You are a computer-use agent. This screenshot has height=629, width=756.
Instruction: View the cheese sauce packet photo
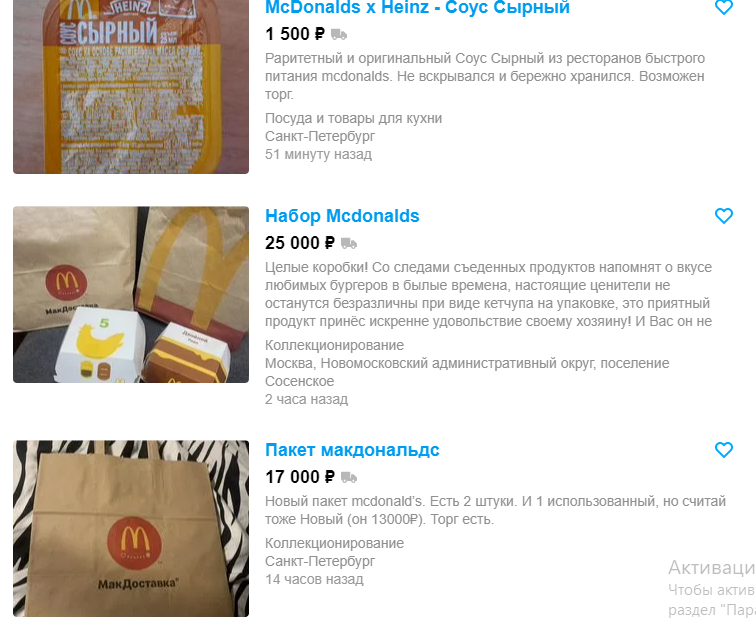131,87
